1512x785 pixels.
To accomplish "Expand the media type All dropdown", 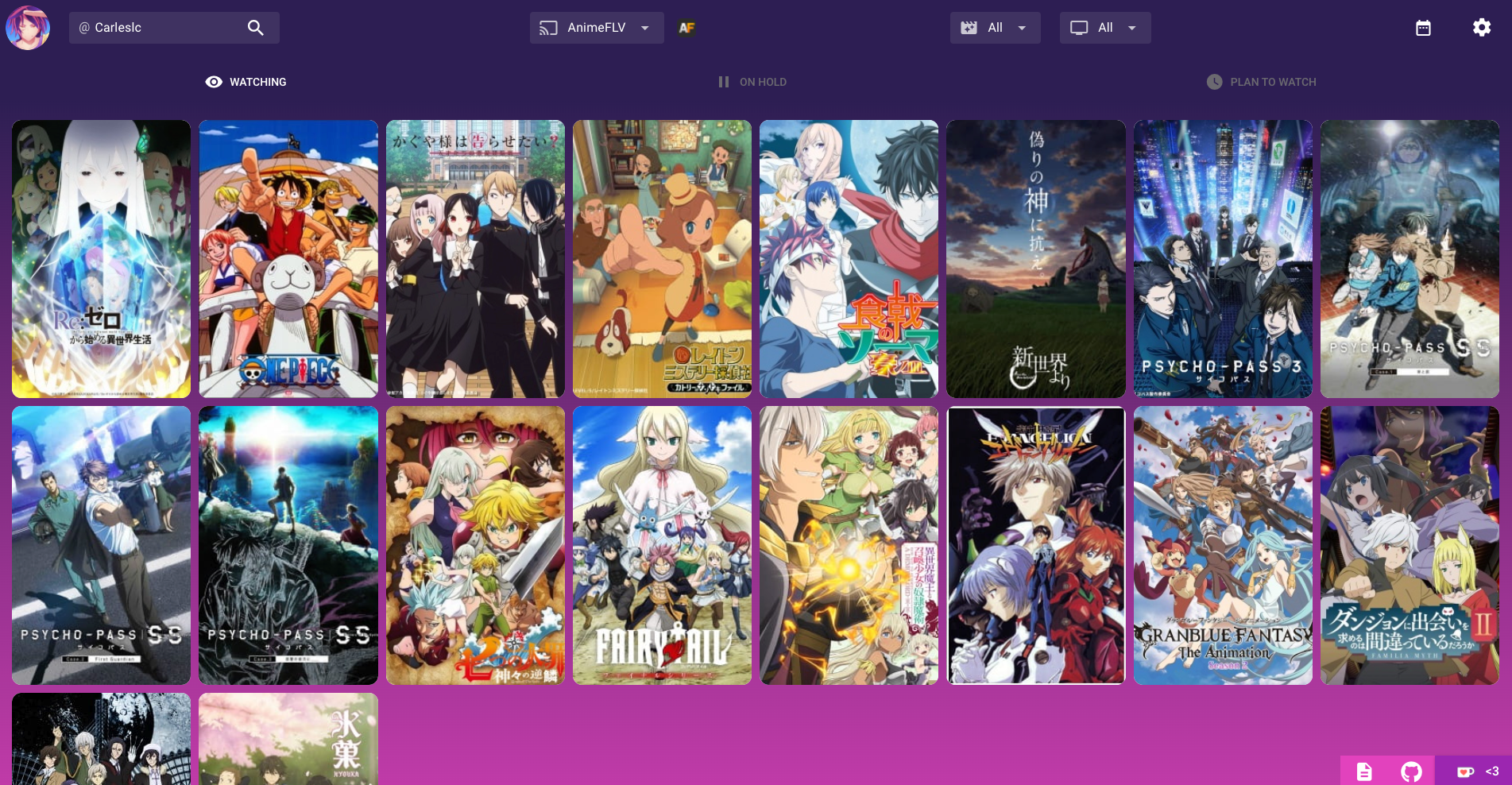I will (x=1104, y=28).
